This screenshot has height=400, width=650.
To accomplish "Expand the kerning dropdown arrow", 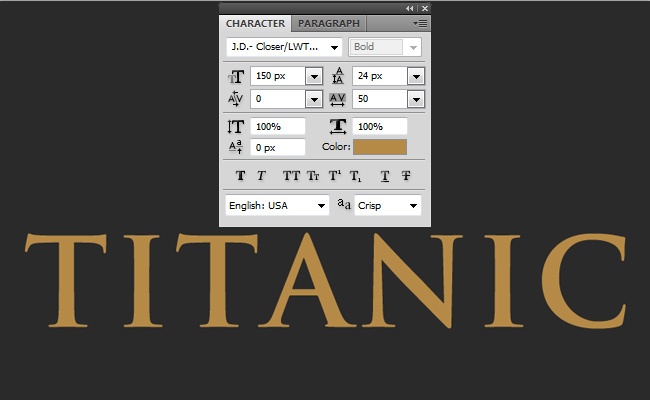I will [x=314, y=99].
